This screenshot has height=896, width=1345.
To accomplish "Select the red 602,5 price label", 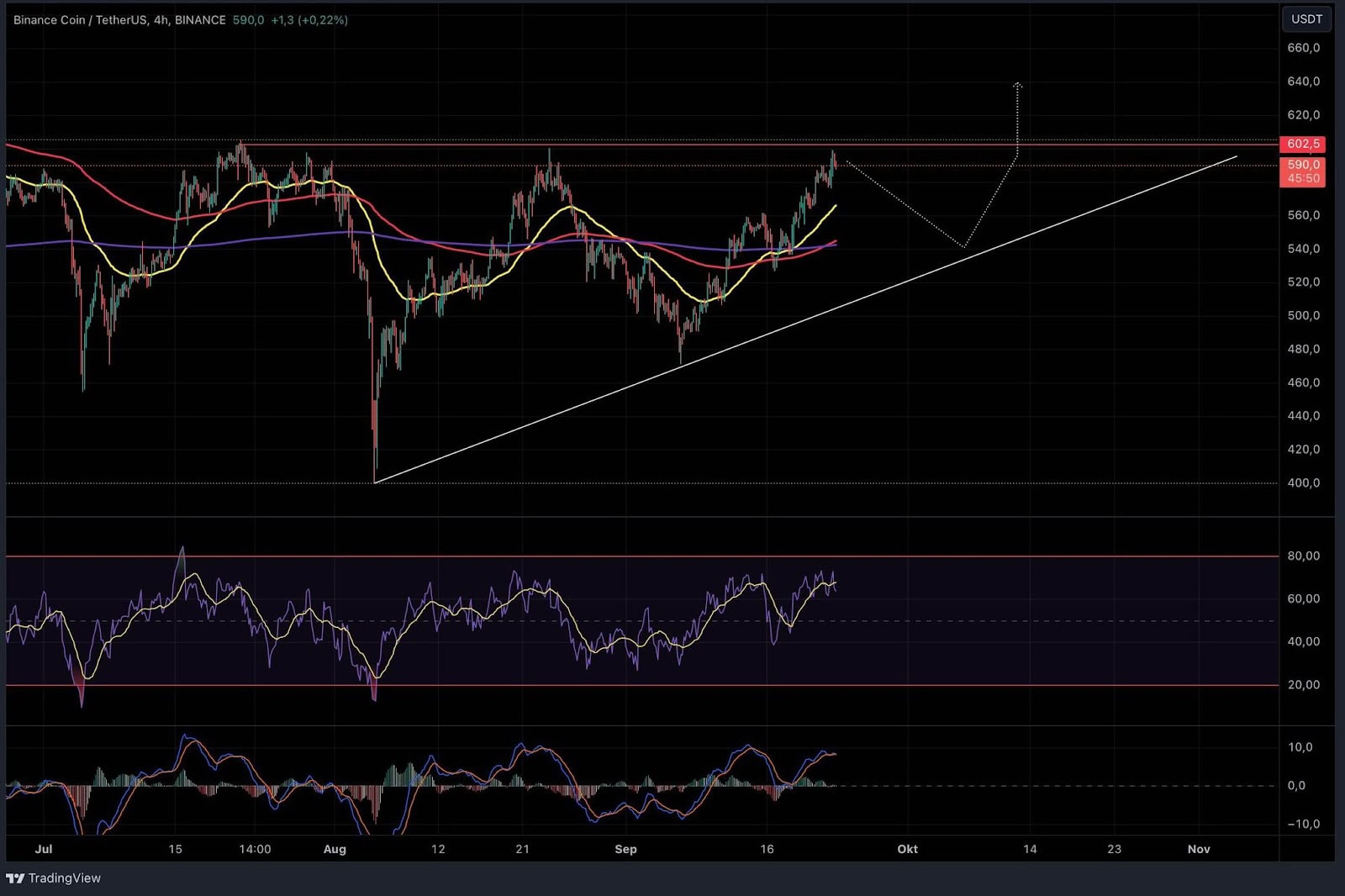I will click(1302, 145).
